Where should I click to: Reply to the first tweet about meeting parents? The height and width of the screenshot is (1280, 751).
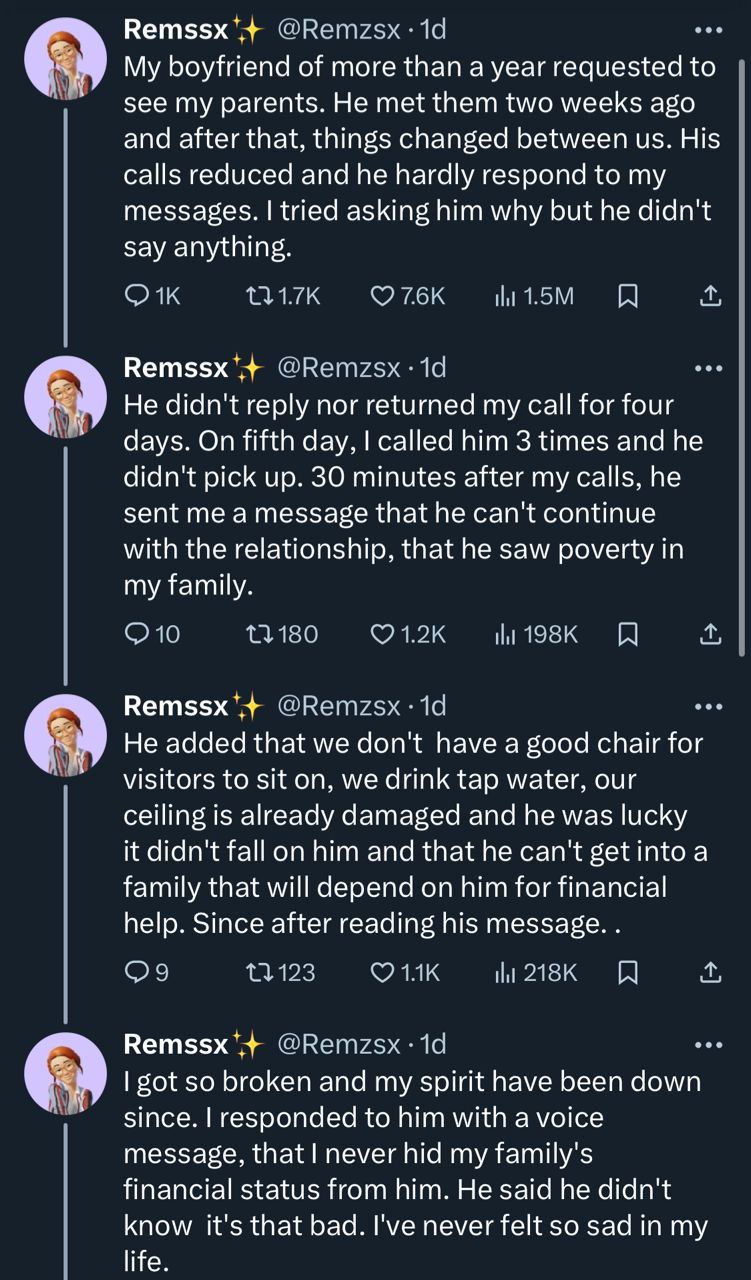139,296
